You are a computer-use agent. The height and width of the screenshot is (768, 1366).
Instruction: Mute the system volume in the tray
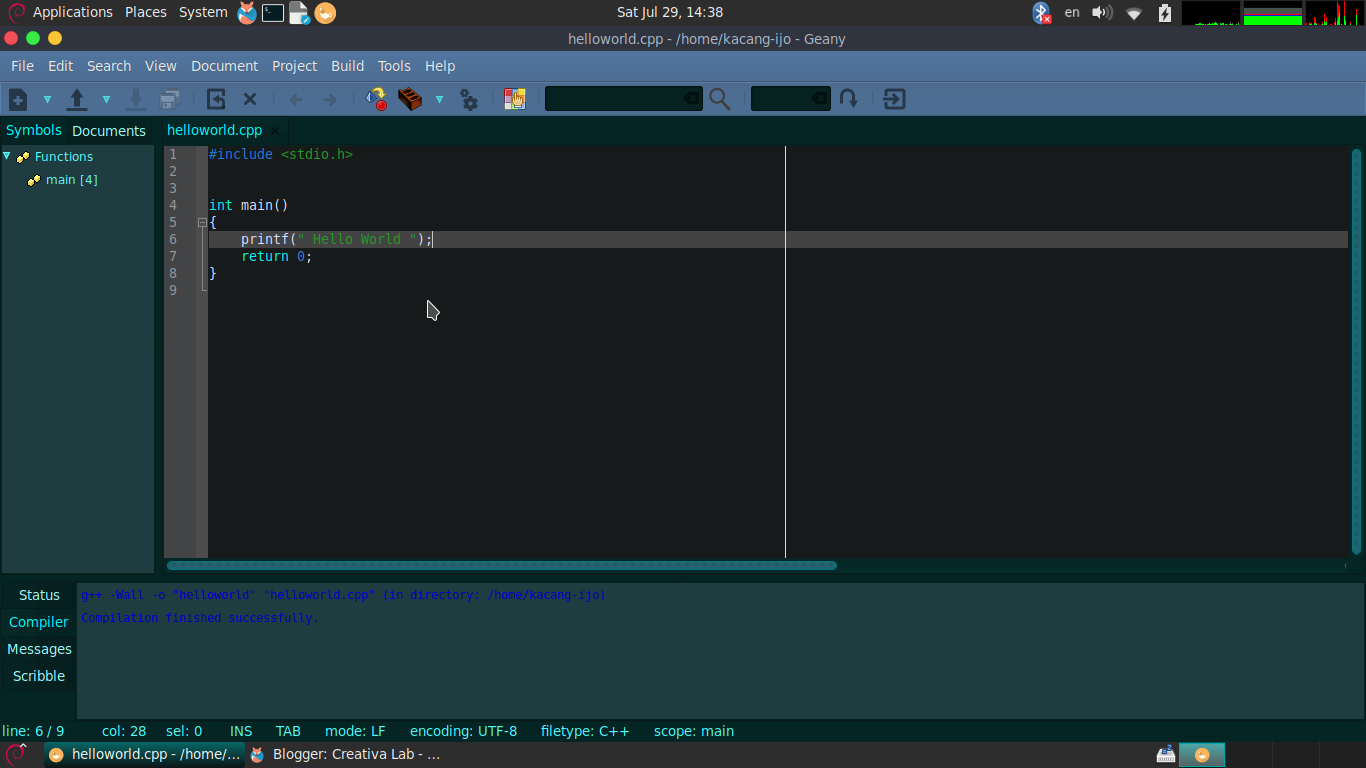[x=1100, y=12]
